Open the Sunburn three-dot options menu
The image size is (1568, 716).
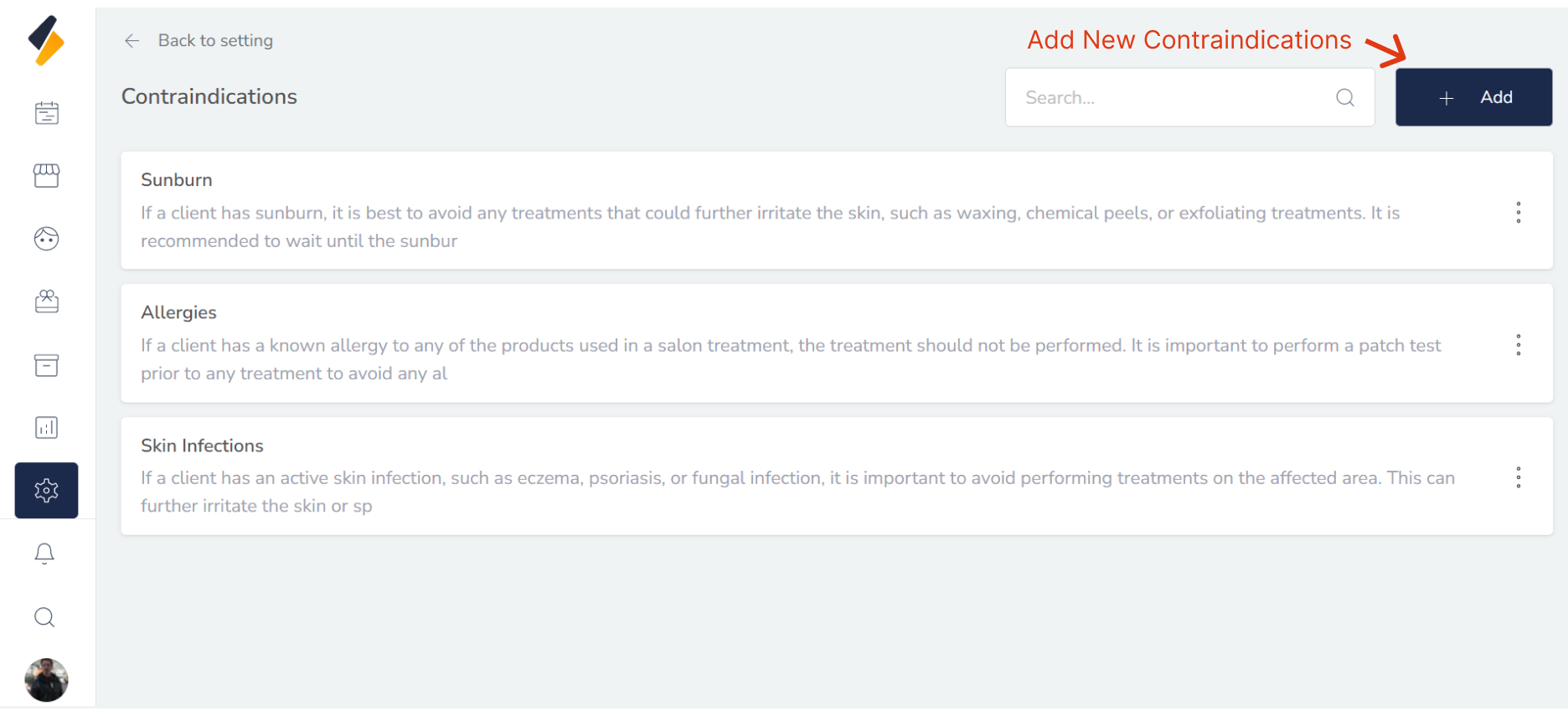[1519, 212]
